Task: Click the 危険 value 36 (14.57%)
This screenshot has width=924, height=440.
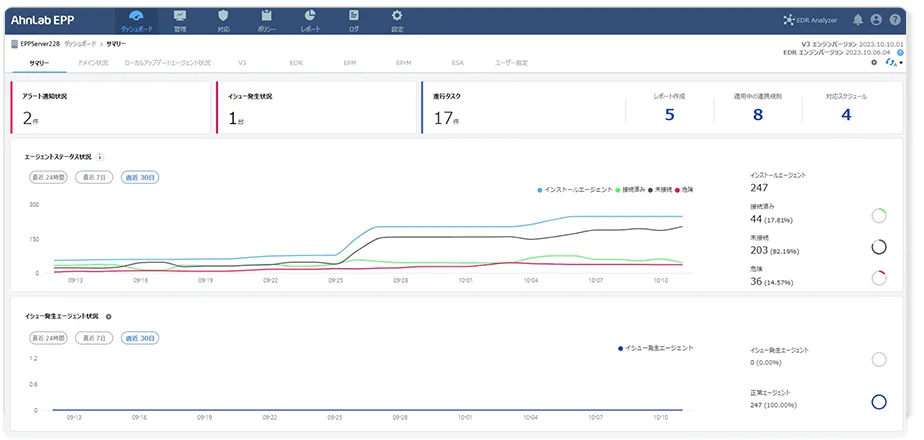Action: (x=771, y=282)
